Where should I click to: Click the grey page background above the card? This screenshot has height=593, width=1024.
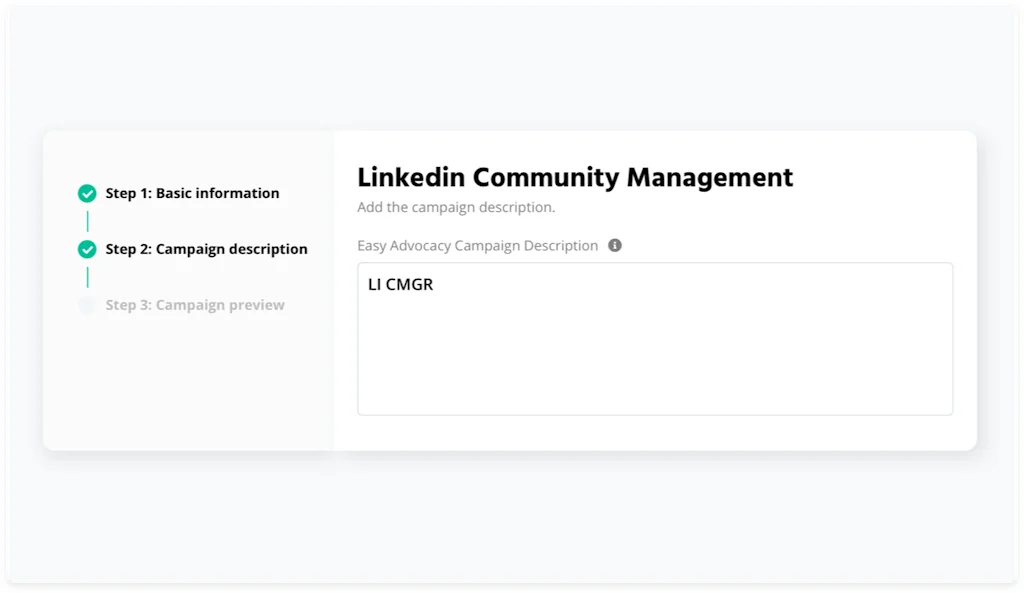pos(512,70)
